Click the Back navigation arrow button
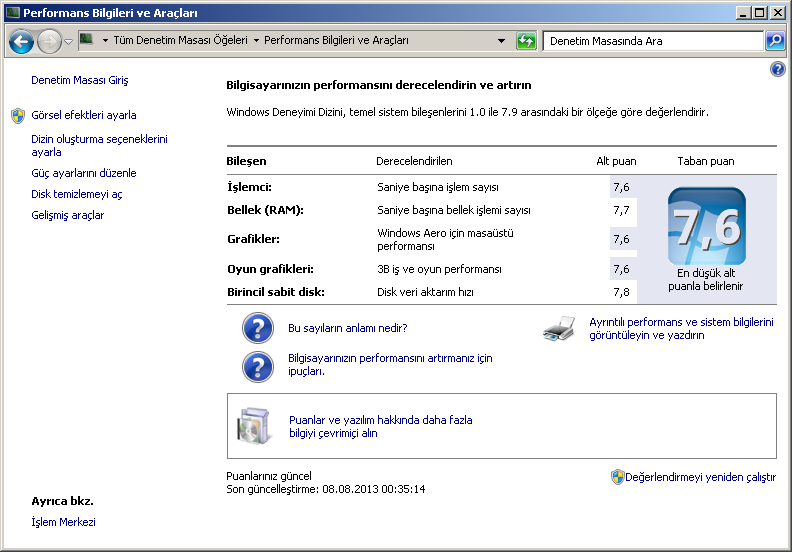 22,41
